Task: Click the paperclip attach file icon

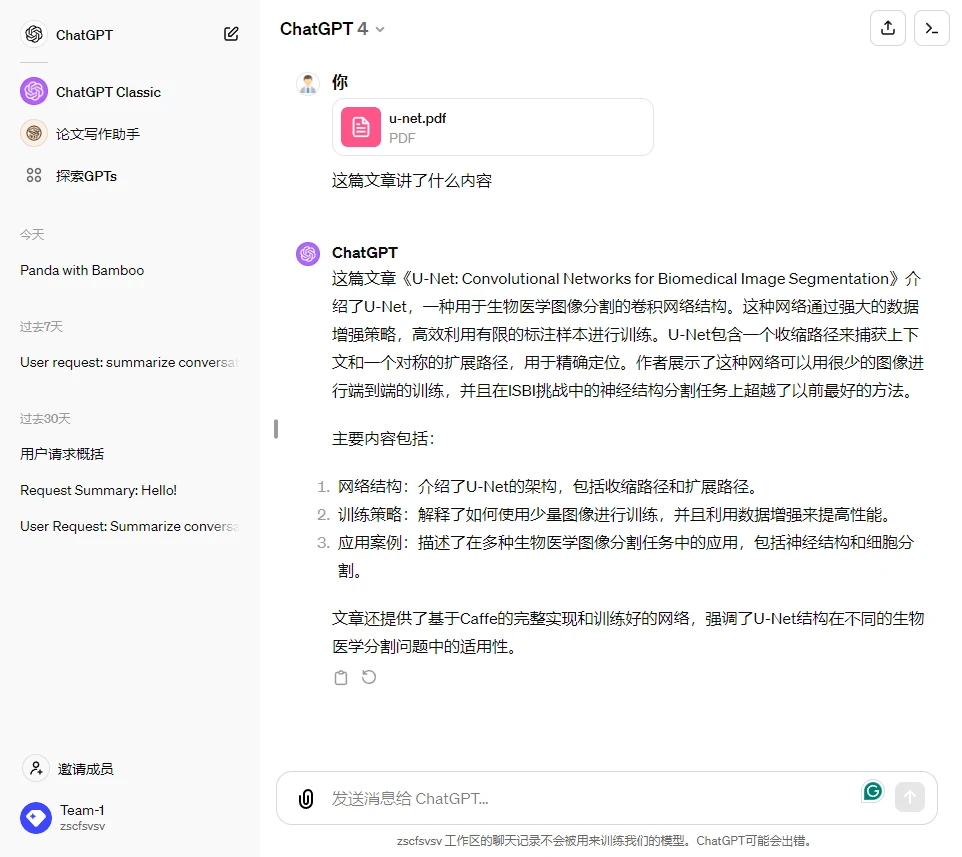Action: tap(306, 798)
